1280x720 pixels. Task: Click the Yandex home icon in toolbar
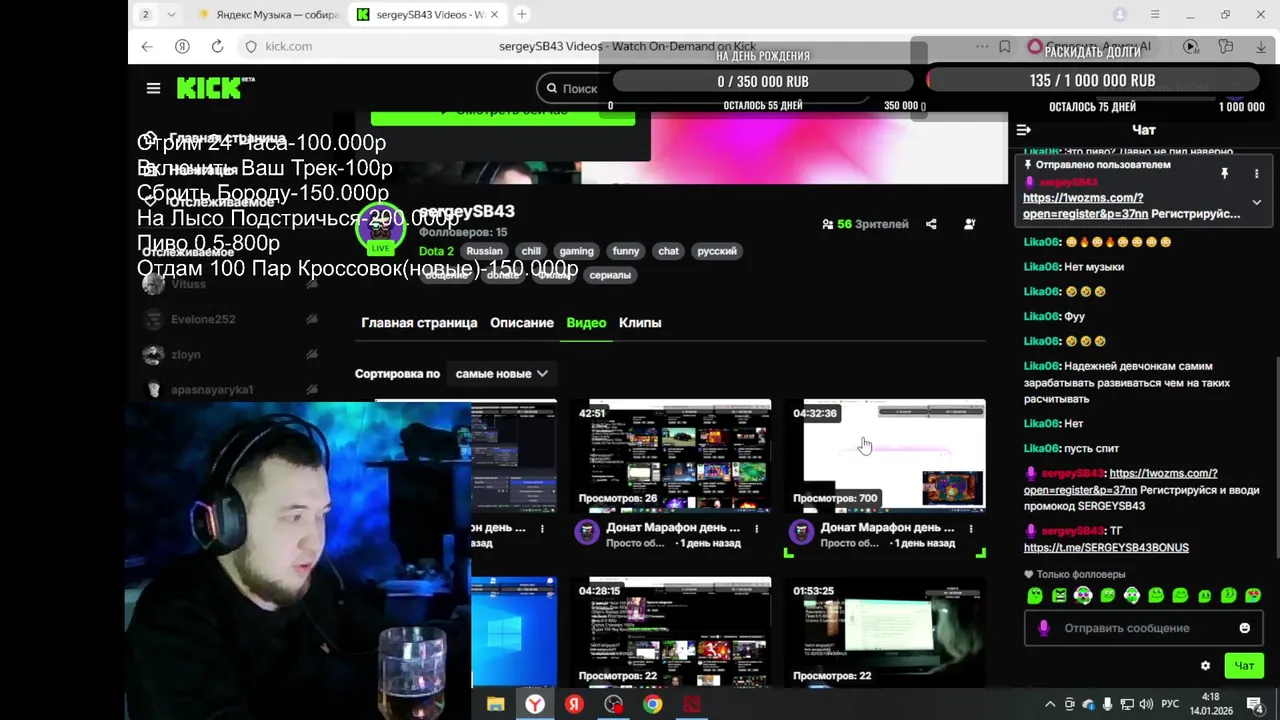pos(182,46)
